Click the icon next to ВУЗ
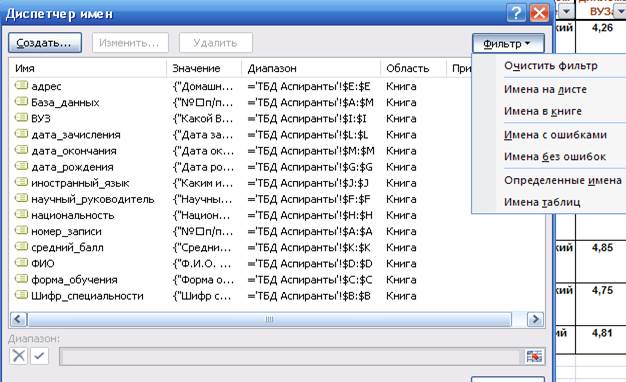Image resolution: width=626 pixels, height=382 pixels. click(21, 118)
